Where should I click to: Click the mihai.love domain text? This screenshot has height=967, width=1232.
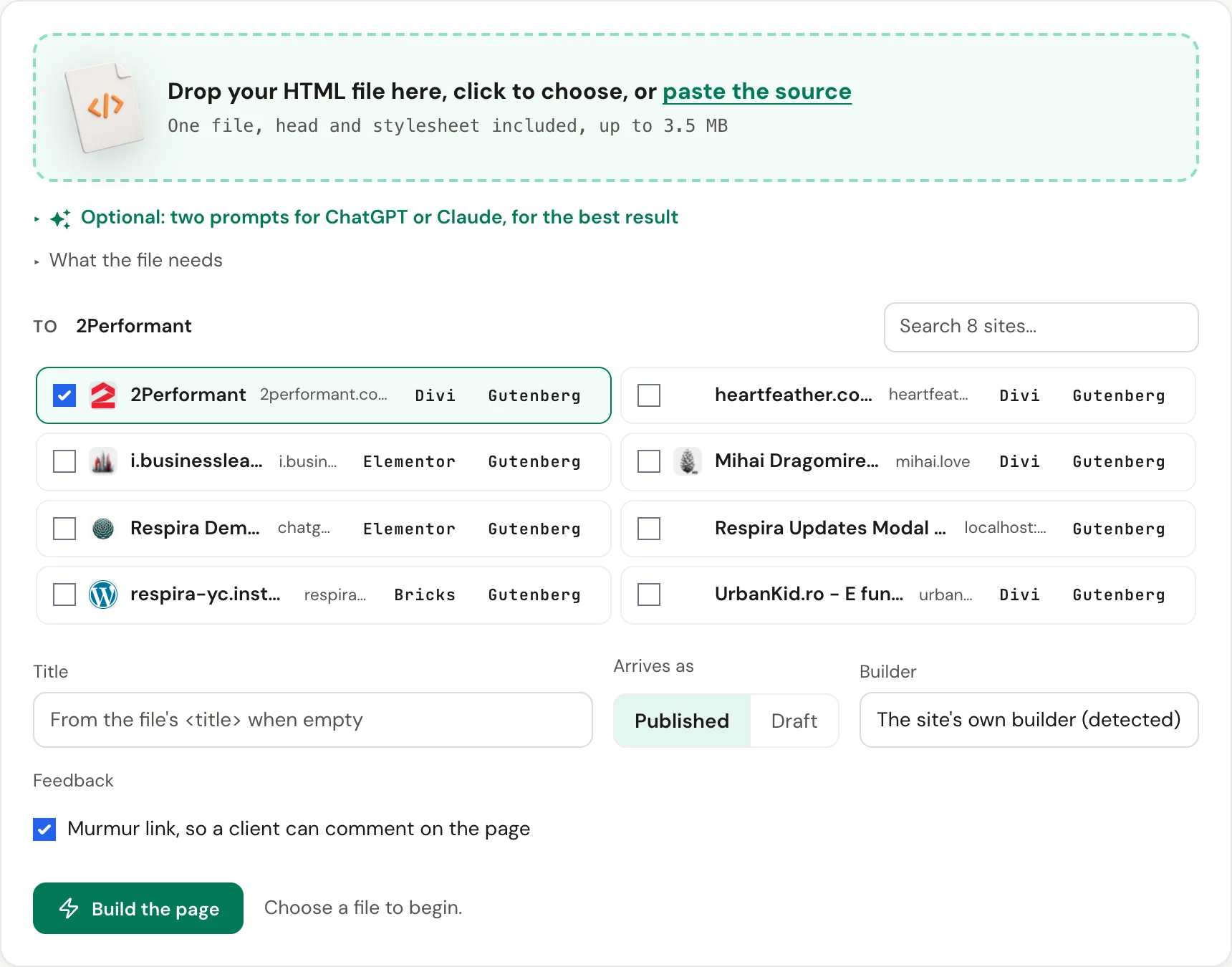pyautogui.click(x=933, y=461)
